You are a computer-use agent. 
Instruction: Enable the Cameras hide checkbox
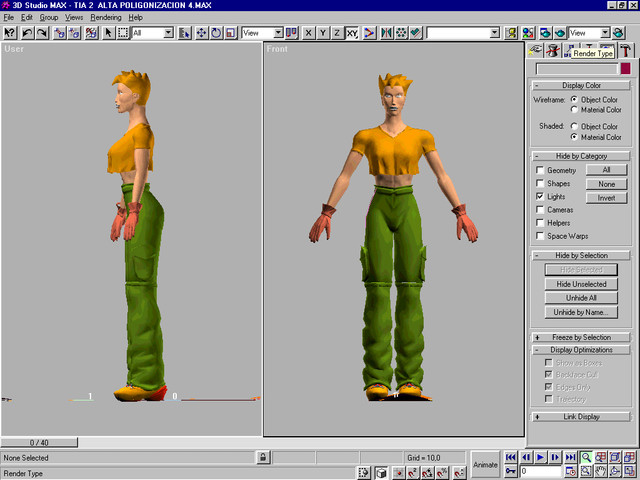pos(540,209)
